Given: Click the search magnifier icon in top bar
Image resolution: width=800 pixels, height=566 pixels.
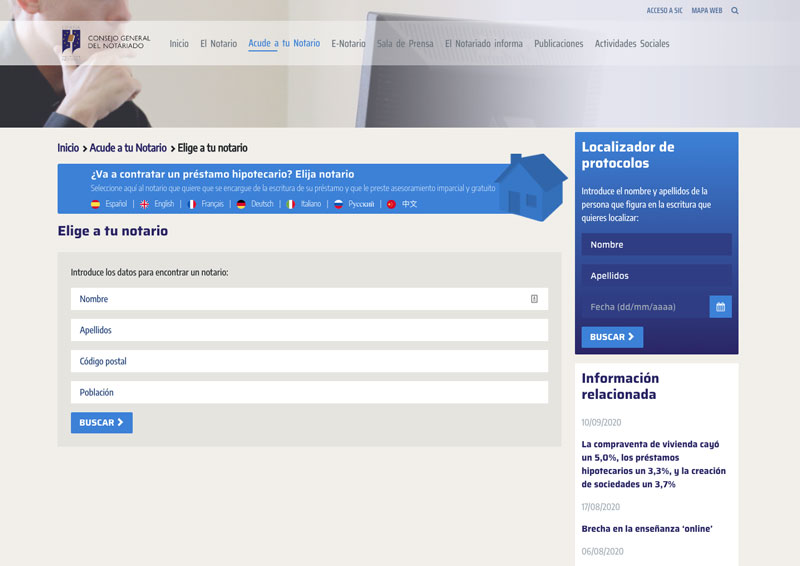Looking at the screenshot, I should coord(735,11).
